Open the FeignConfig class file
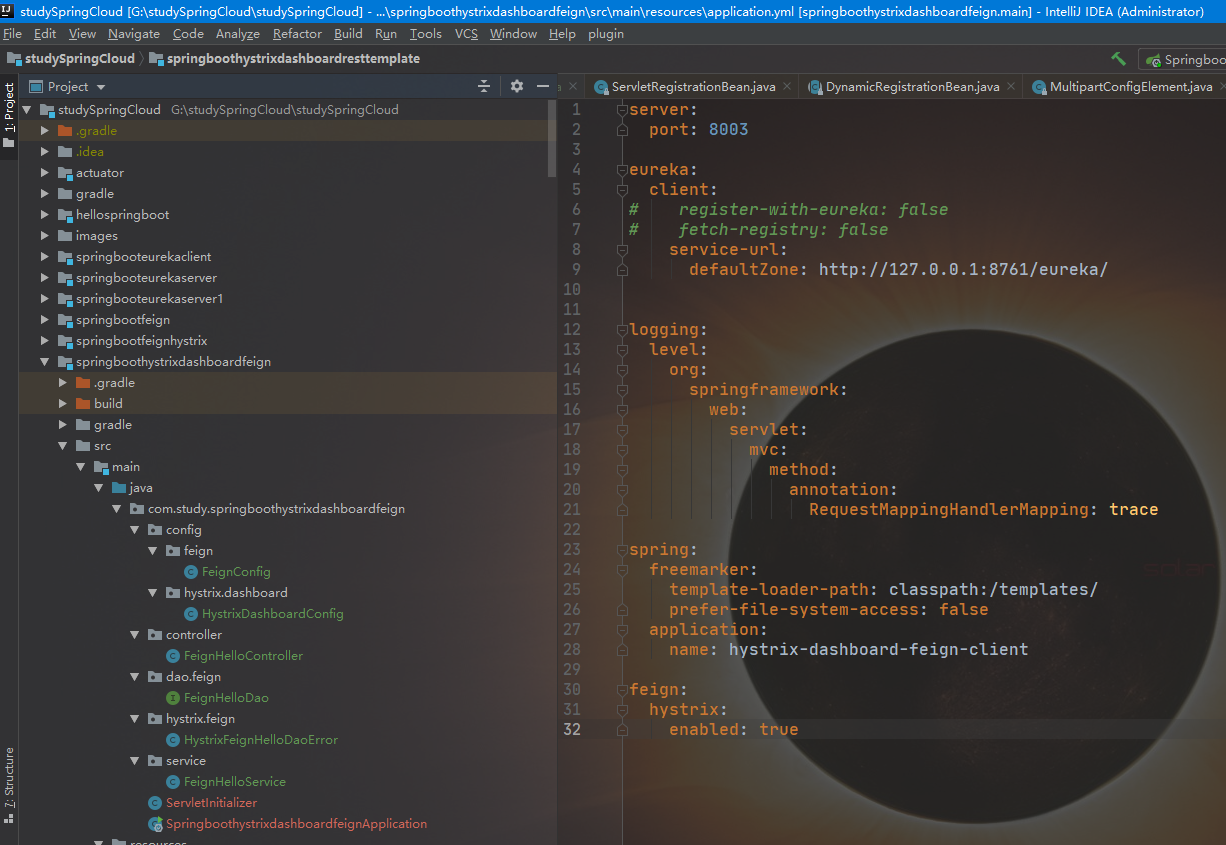This screenshot has width=1226, height=845. (x=236, y=572)
